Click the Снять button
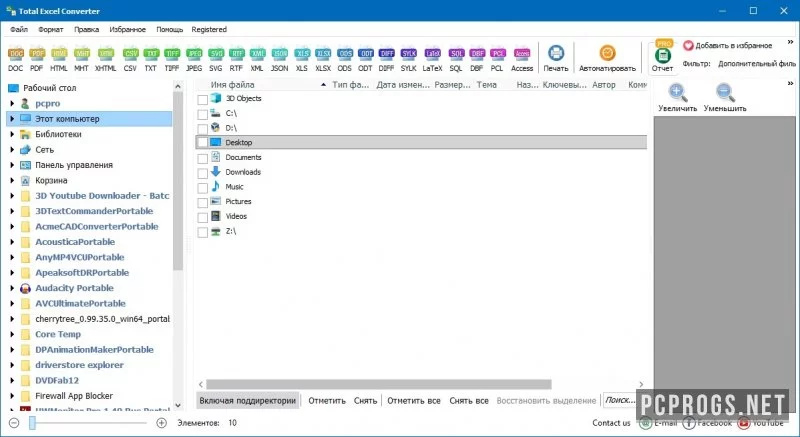The width and height of the screenshot is (800, 437). [x=365, y=401]
